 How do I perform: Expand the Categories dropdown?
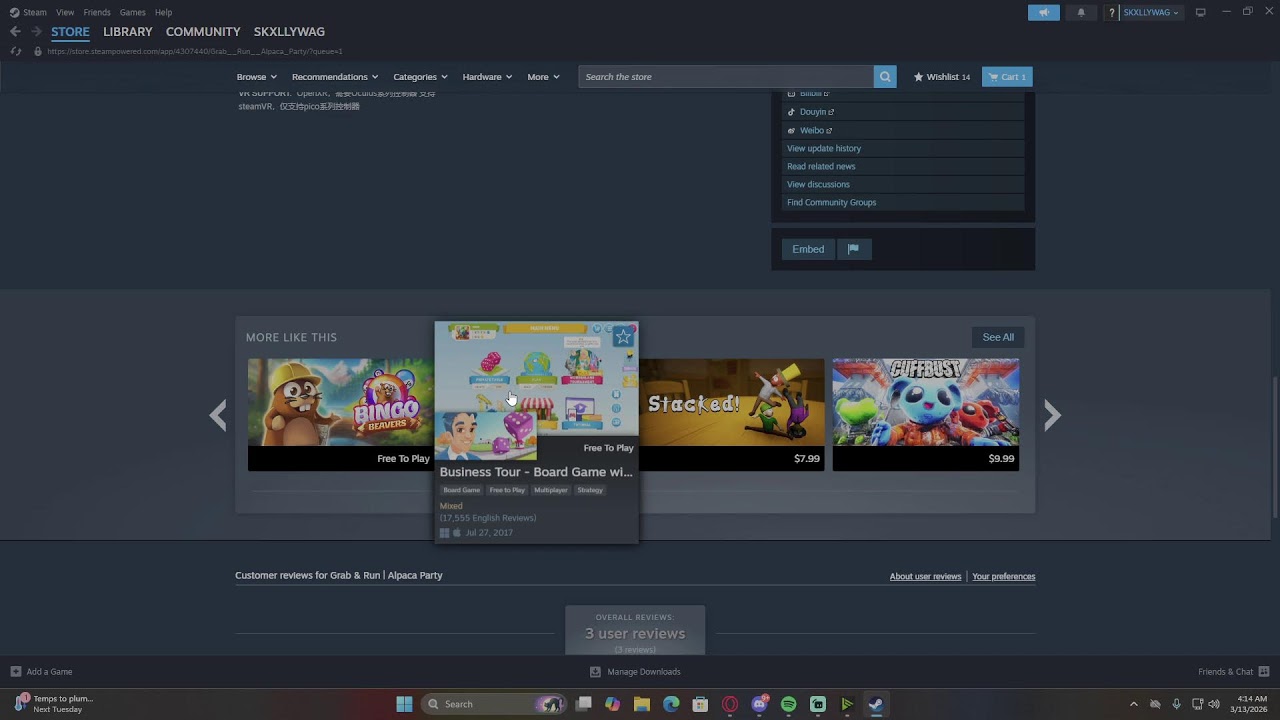(420, 77)
